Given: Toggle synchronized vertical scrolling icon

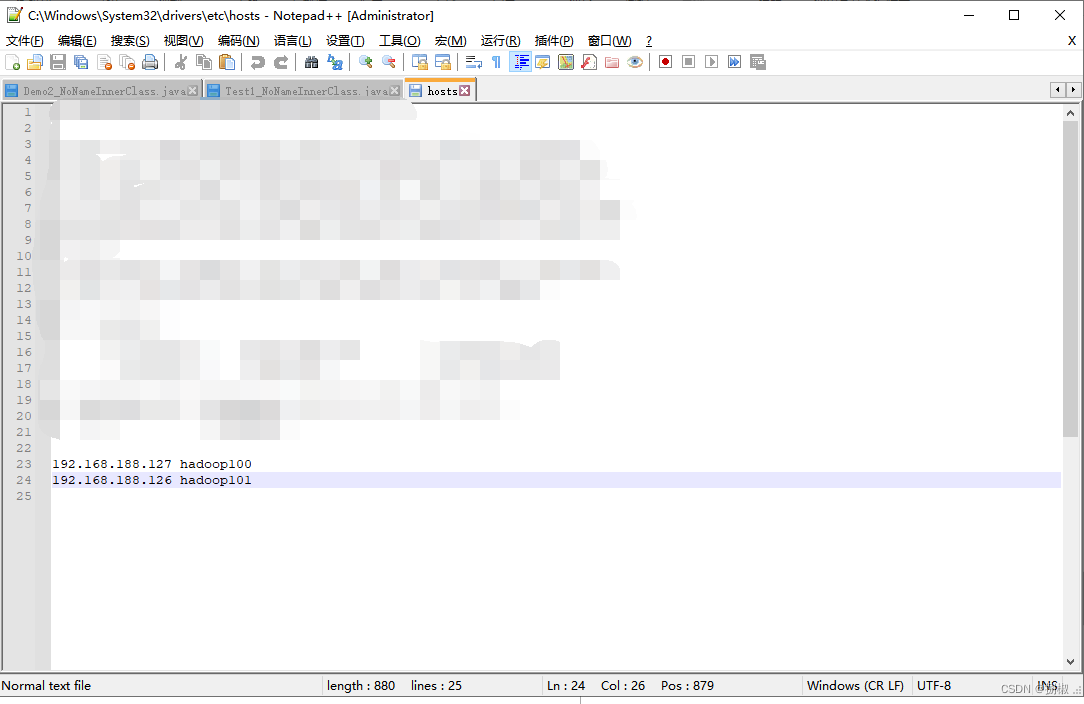Looking at the screenshot, I should (420, 62).
